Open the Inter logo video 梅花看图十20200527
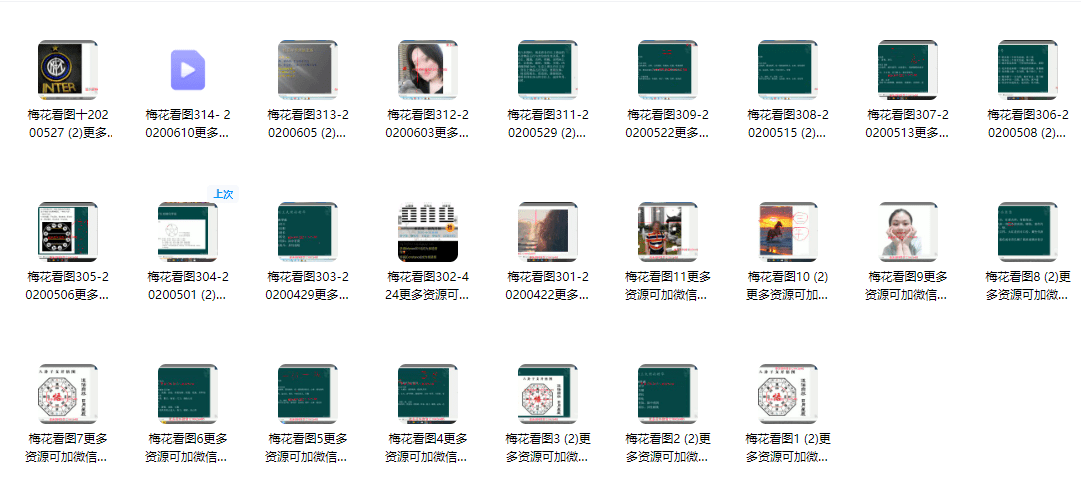The image size is (1081, 504). click(x=67, y=70)
